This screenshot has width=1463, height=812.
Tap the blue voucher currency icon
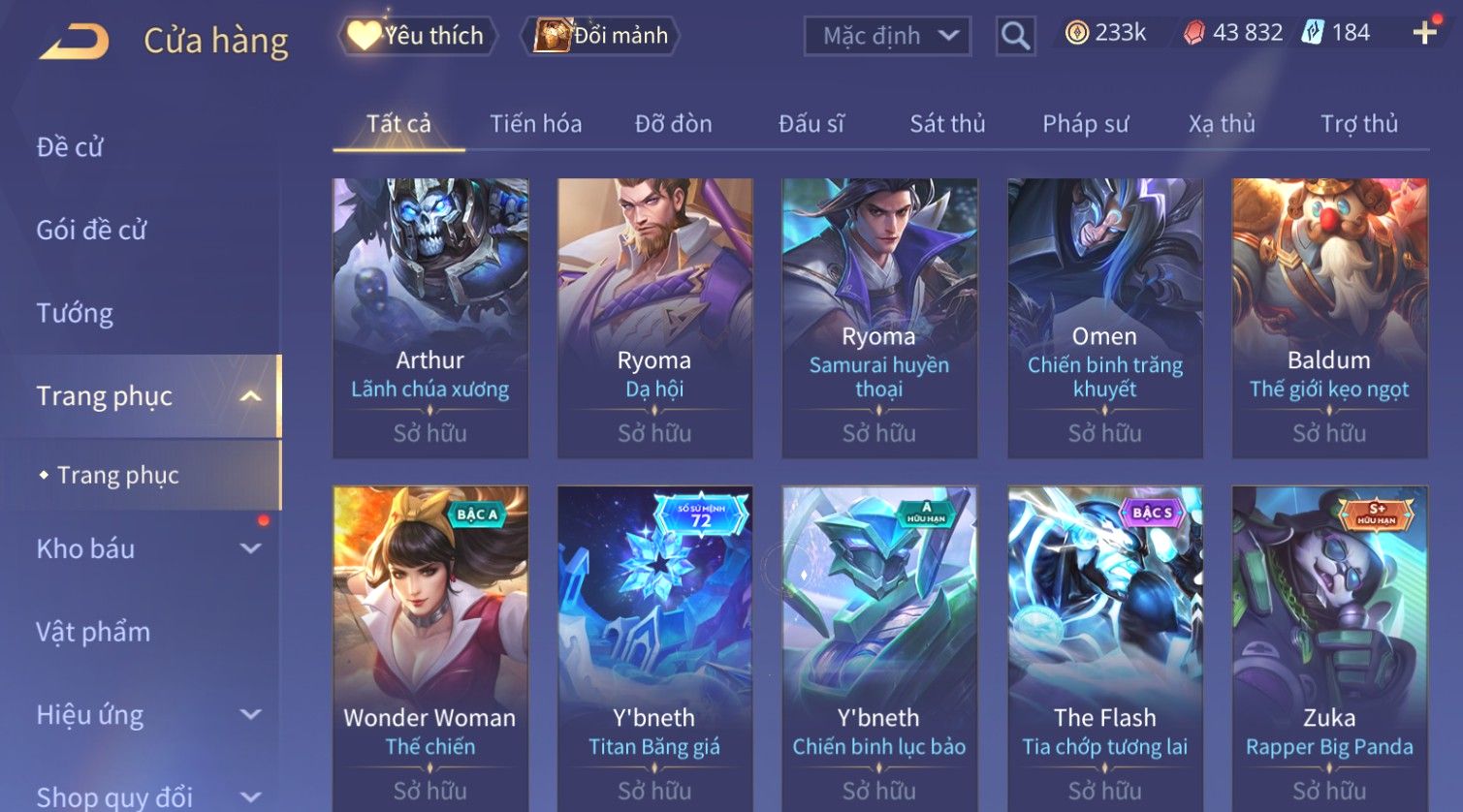point(1312,33)
